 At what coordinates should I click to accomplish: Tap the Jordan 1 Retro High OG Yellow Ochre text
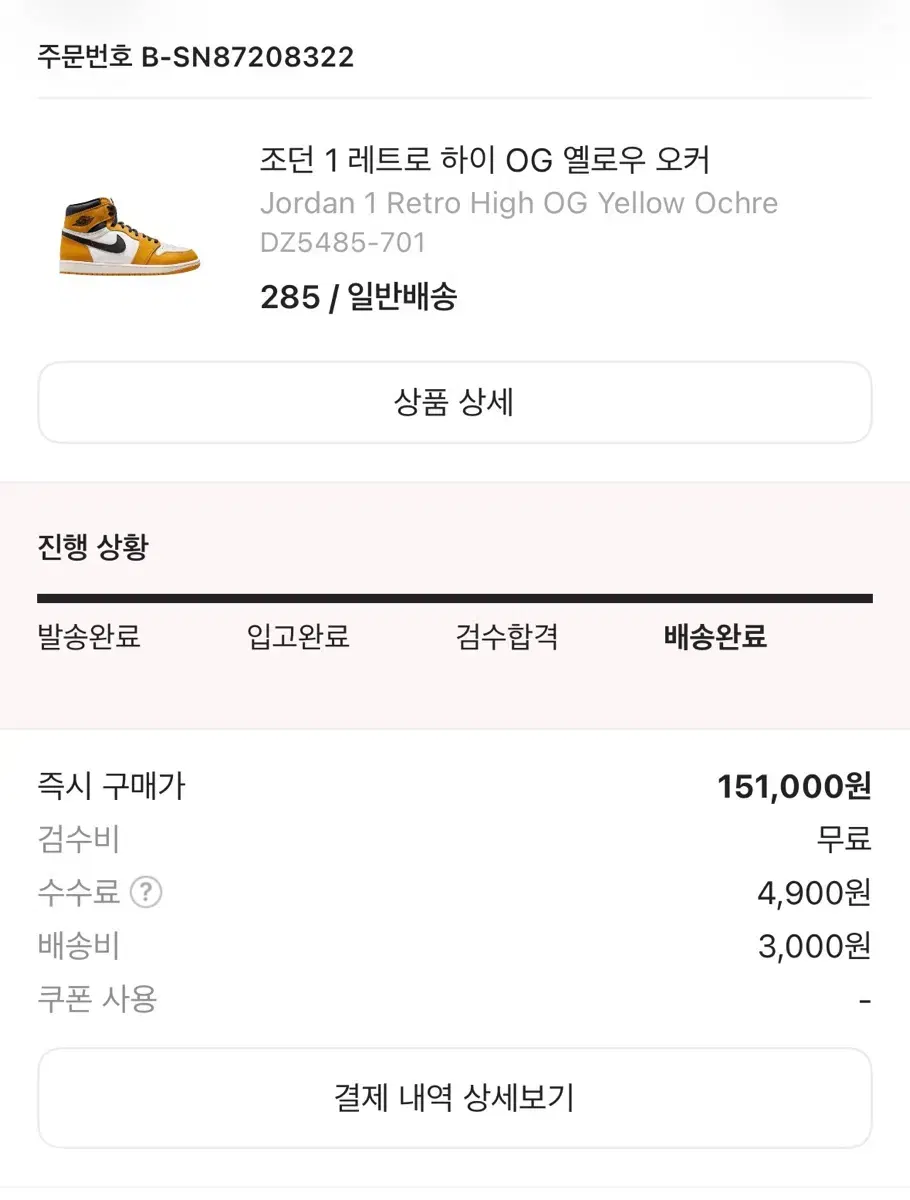click(519, 203)
